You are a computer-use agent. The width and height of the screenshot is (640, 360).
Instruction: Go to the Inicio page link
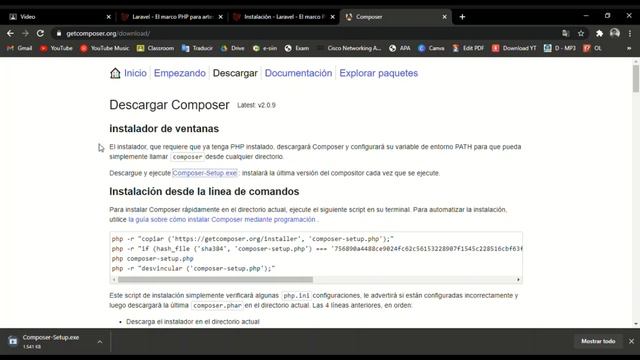click(135, 73)
